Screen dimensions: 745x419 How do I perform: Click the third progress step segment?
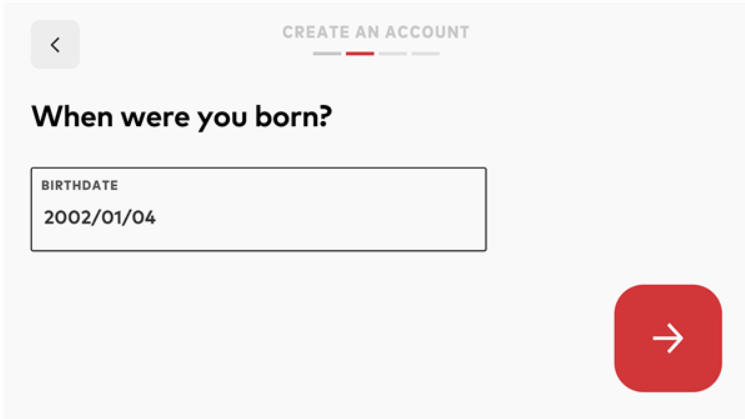(x=393, y=53)
